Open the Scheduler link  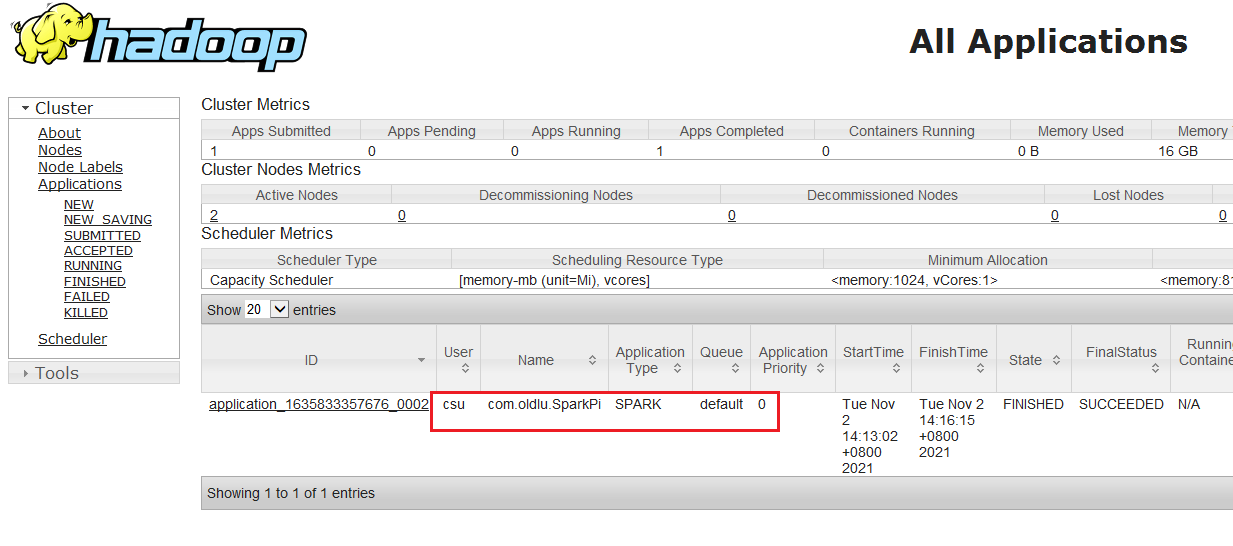coord(72,339)
